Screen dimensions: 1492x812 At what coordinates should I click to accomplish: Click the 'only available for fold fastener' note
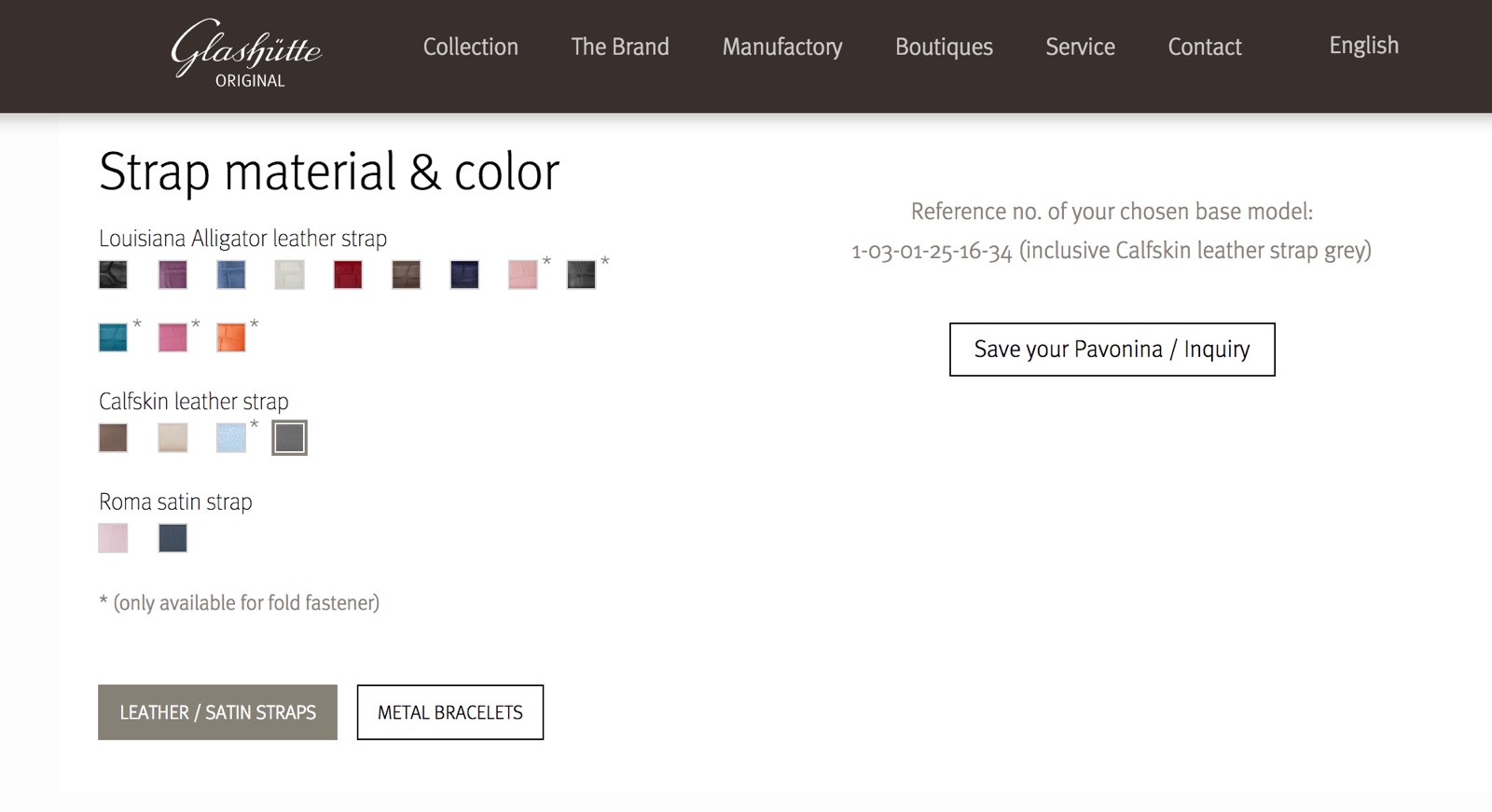click(239, 603)
